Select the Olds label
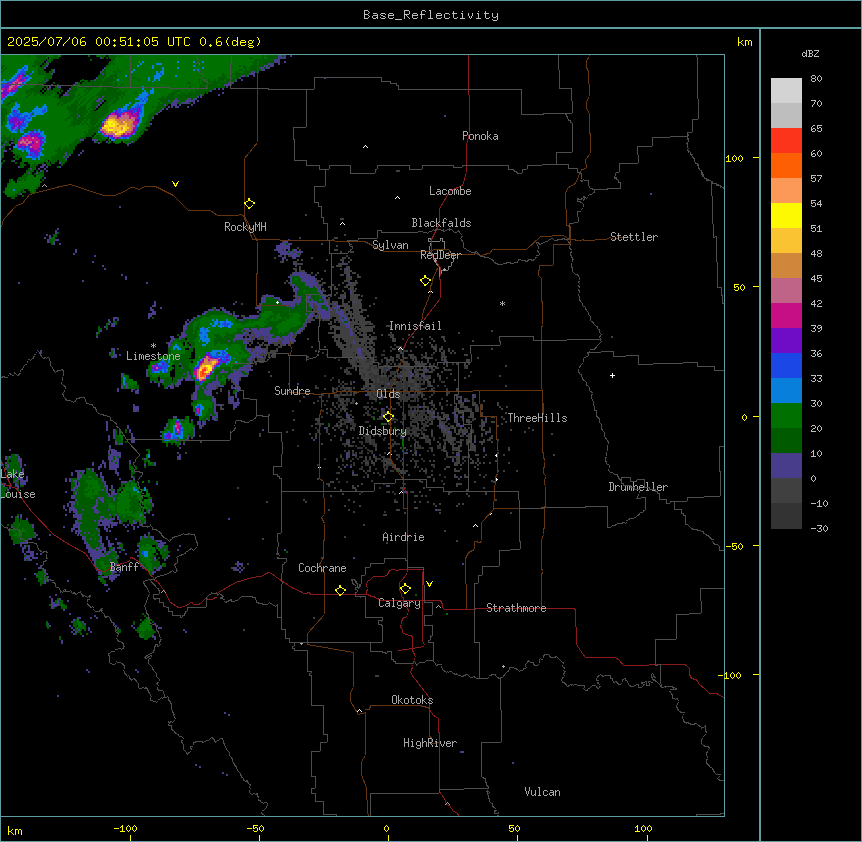The width and height of the screenshot is (862, 842). coord(388,394)
